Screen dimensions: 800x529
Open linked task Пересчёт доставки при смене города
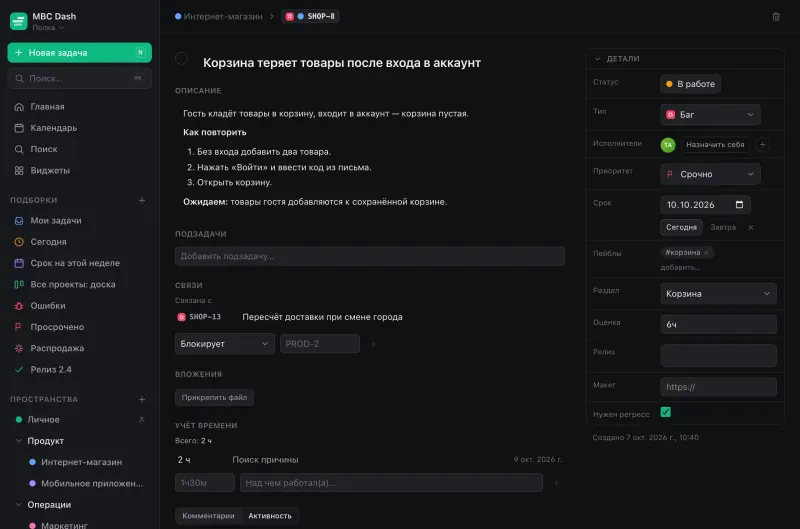pos(322,317)
